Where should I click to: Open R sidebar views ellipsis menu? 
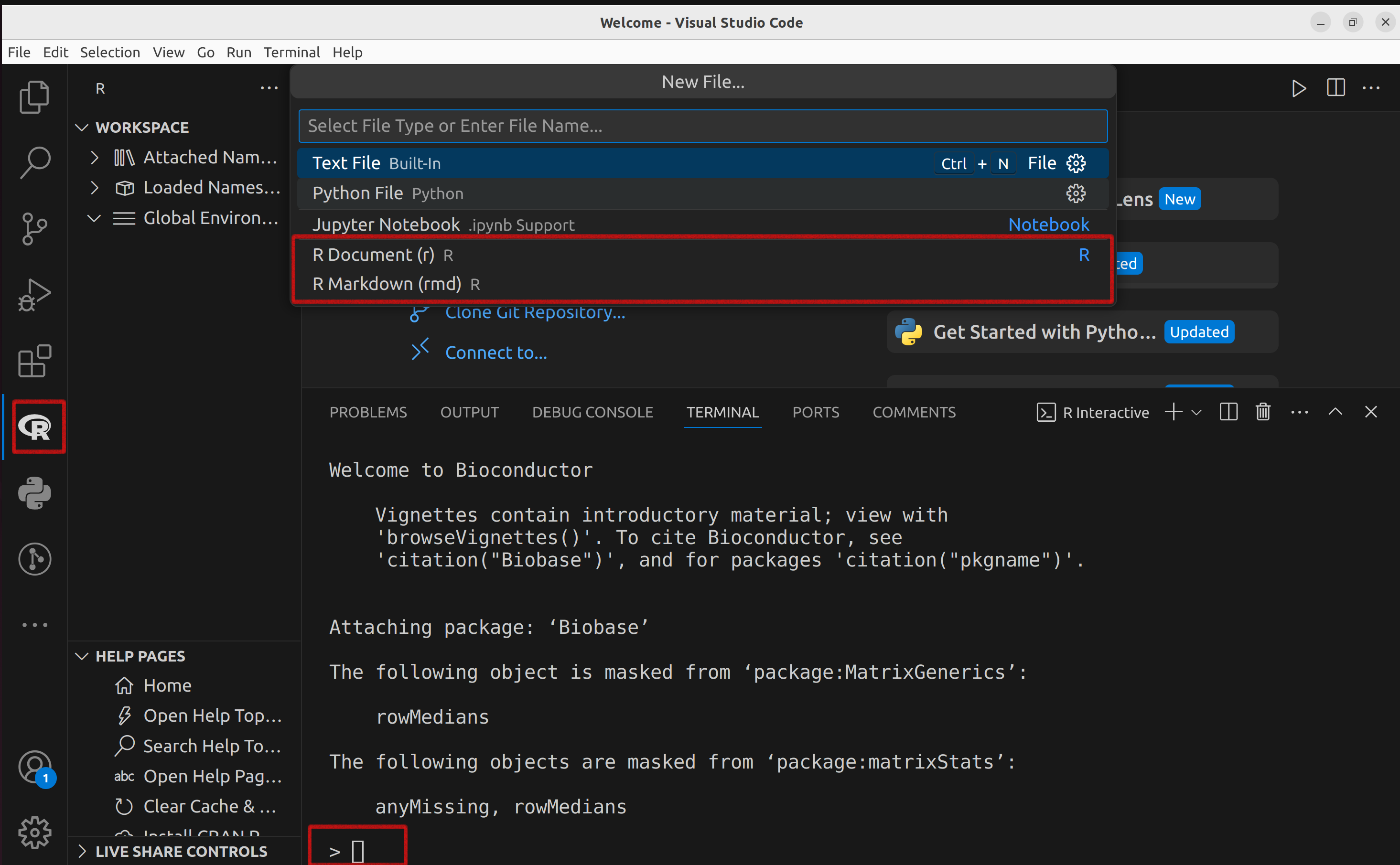coord(269,88)
